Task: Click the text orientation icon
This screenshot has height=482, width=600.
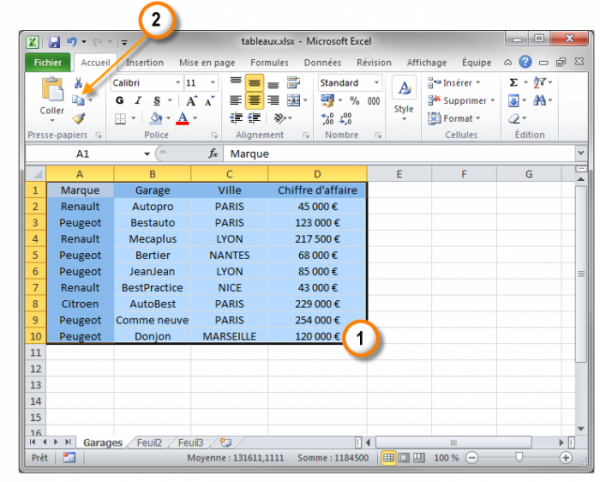Action: 280,118
